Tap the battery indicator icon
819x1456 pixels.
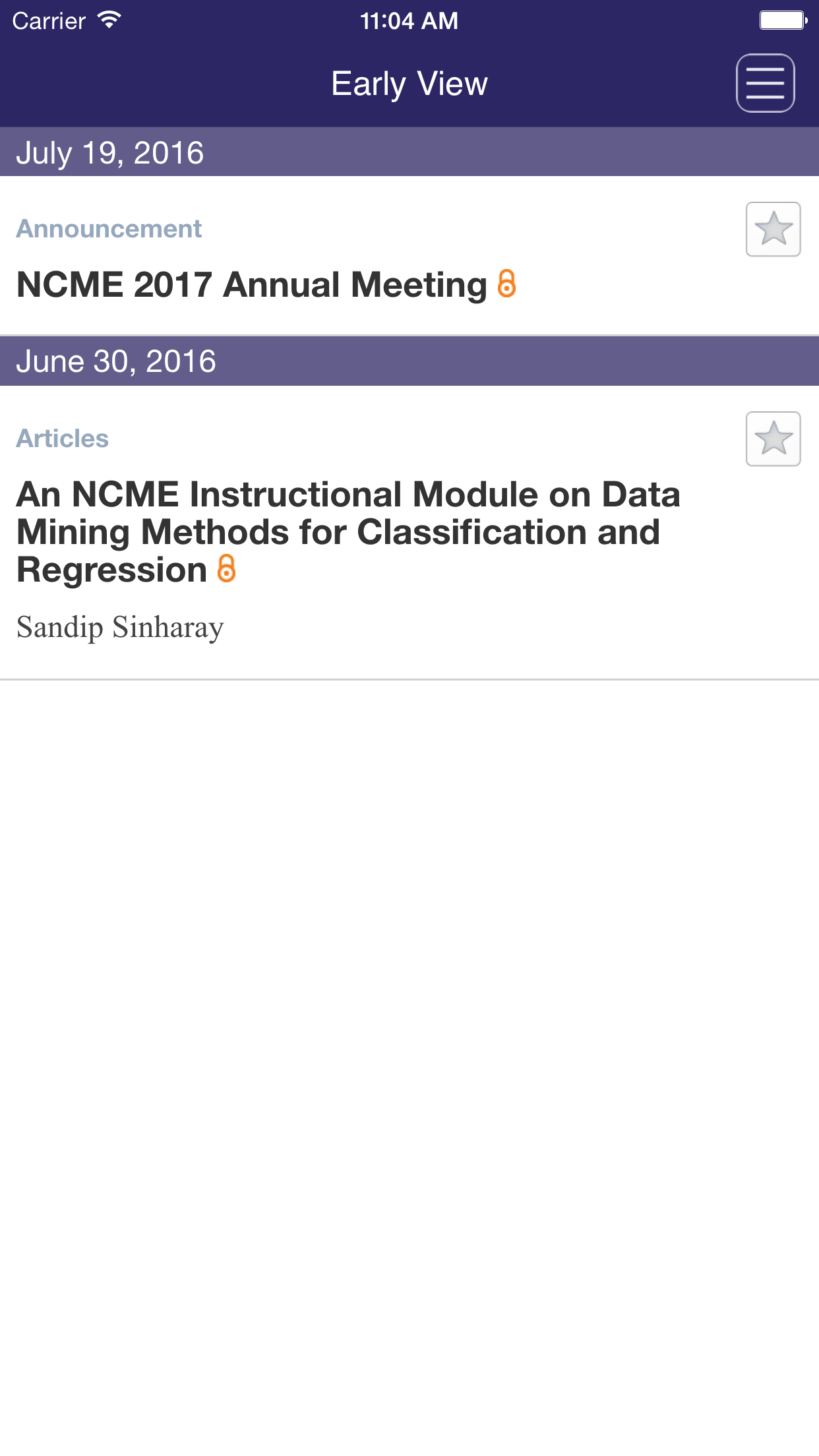pyautogui.click(x=783, y=20)
